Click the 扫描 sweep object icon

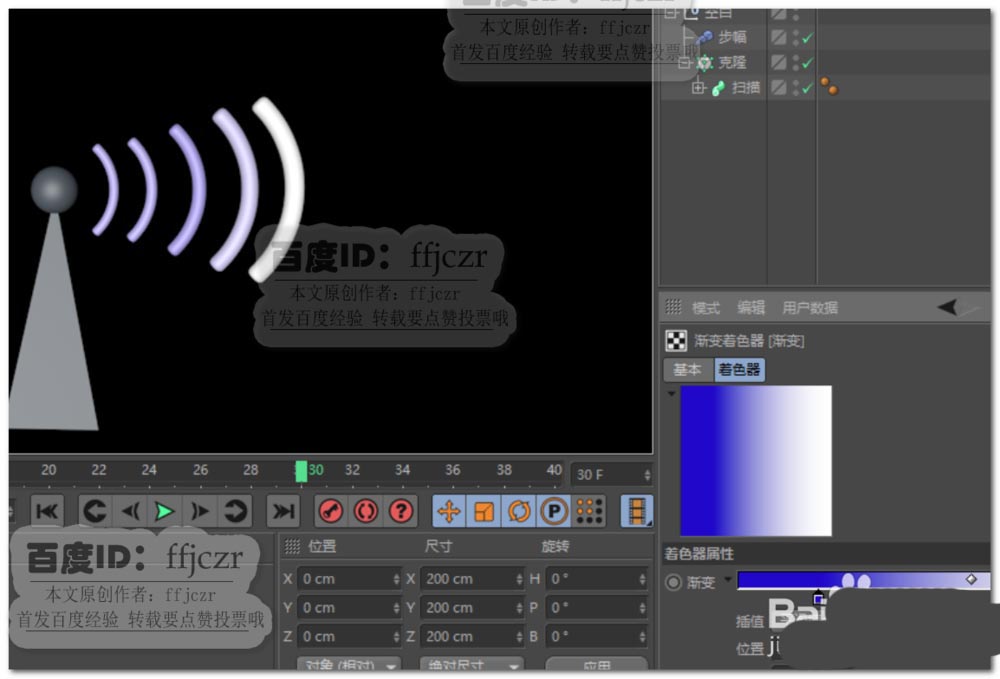tap(718, 88)
